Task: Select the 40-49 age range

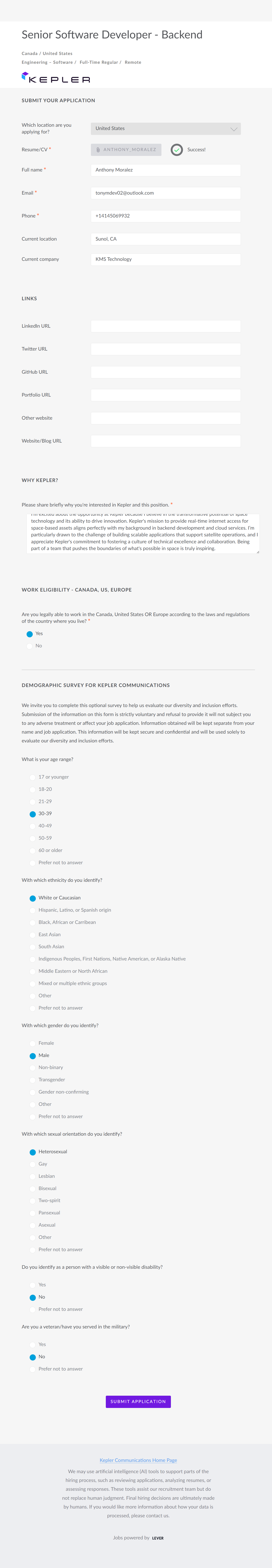Action: (33, 826)
